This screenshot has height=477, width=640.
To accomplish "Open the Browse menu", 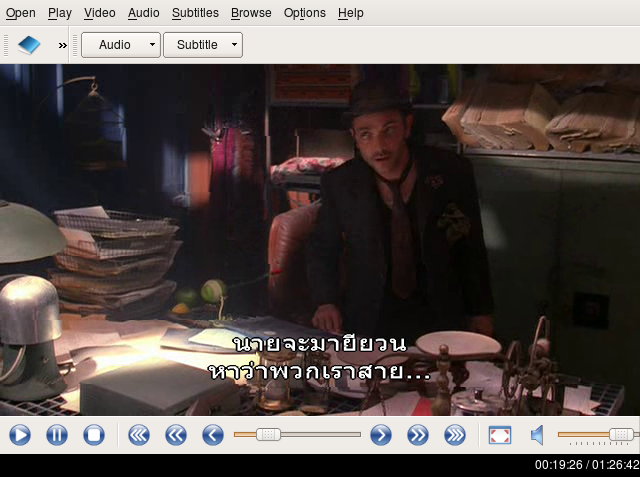I will point(251,13).
